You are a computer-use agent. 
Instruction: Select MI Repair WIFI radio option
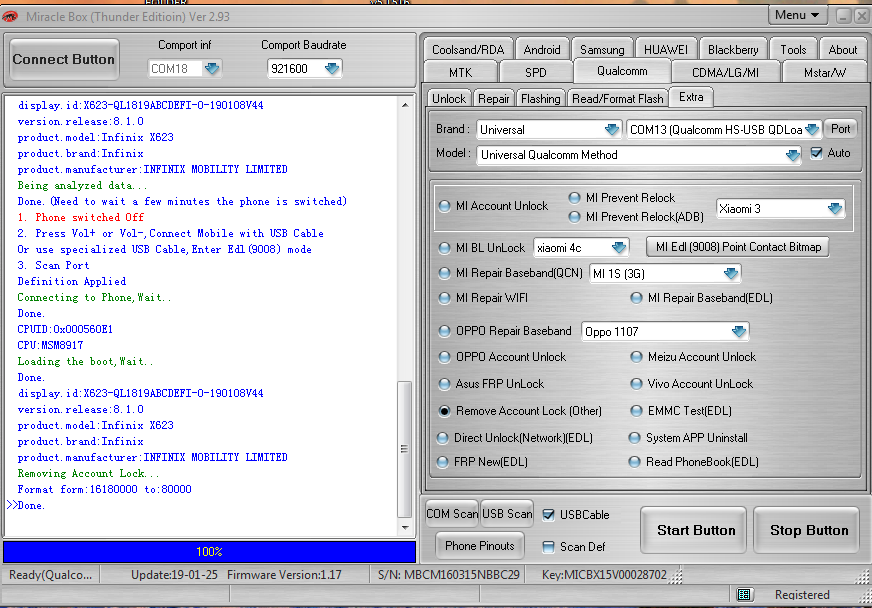pyautogui.click(x=444, y=298)
